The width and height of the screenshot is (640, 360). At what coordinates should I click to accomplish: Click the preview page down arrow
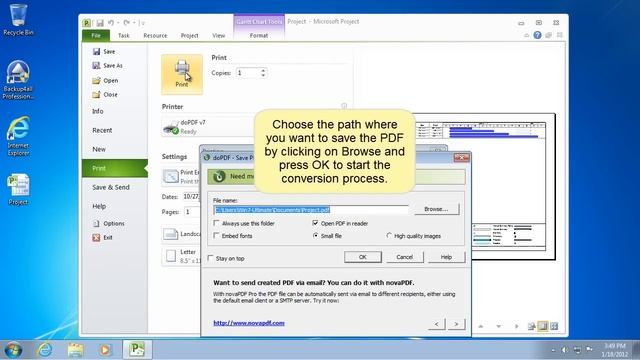(x=498, y=326)
